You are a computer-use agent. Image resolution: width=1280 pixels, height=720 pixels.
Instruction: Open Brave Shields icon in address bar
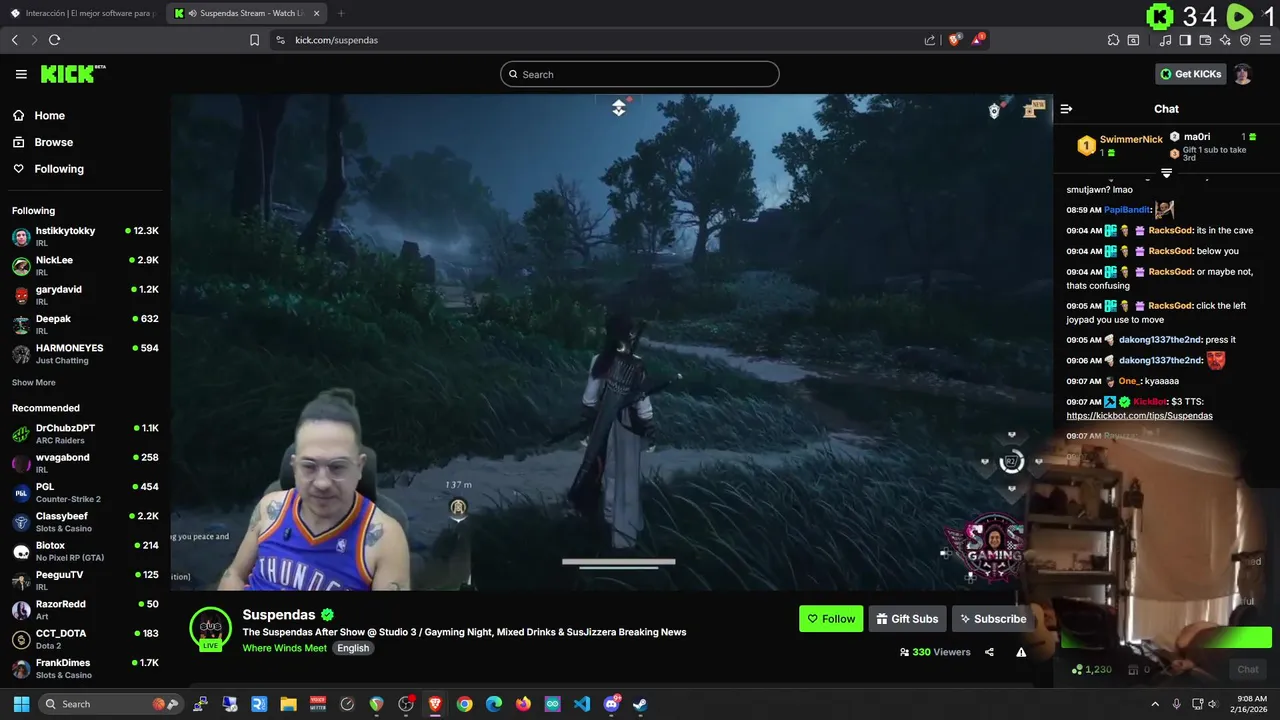click(955, 40)
